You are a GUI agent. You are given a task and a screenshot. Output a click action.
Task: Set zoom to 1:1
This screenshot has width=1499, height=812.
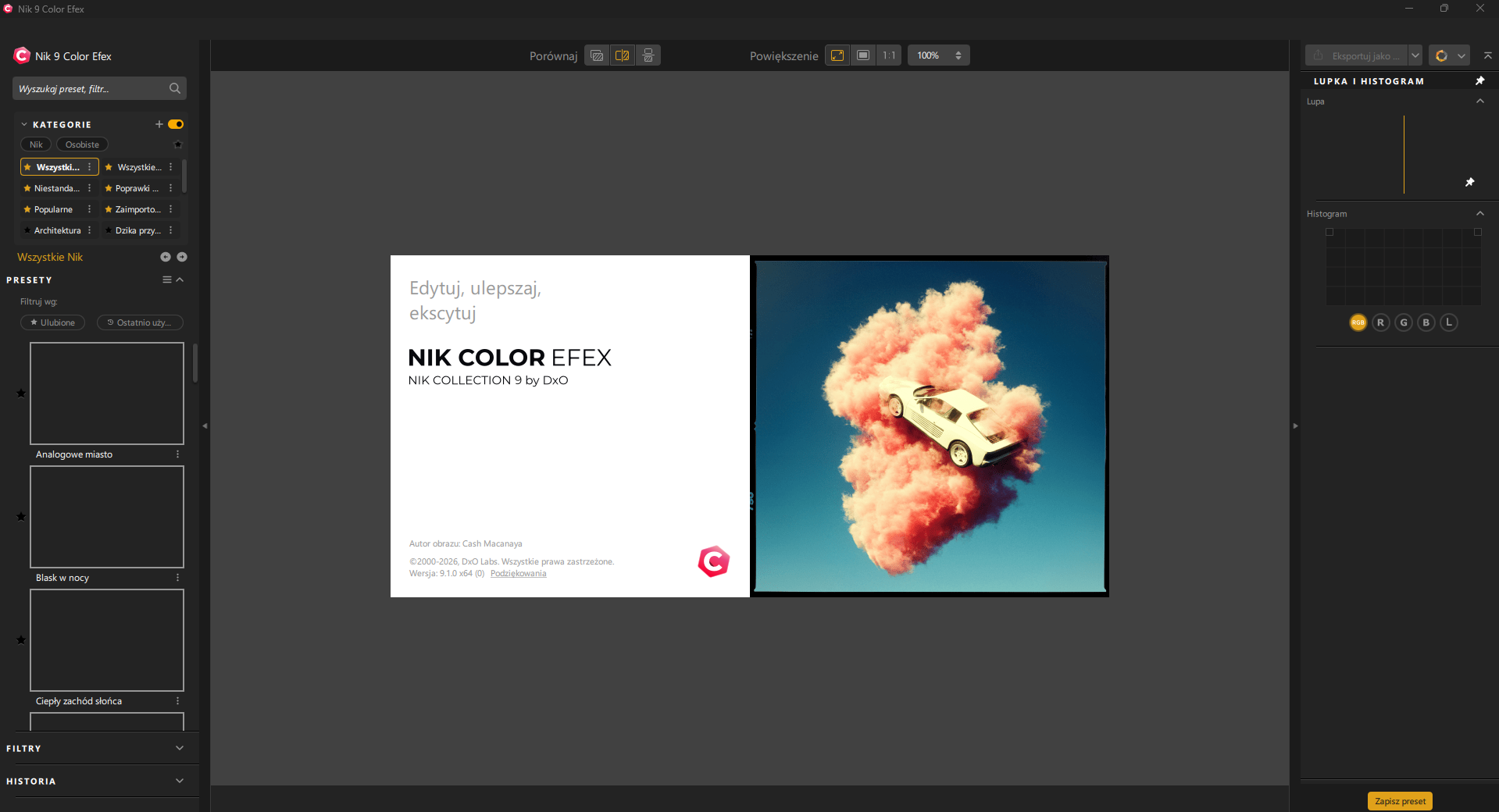[889, 55]
